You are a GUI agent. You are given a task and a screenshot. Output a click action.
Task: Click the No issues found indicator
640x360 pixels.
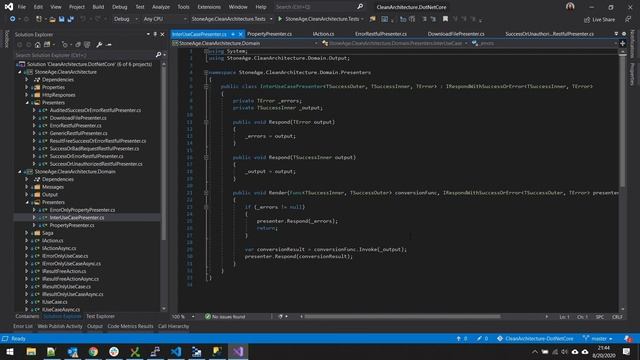pos(225,316)
